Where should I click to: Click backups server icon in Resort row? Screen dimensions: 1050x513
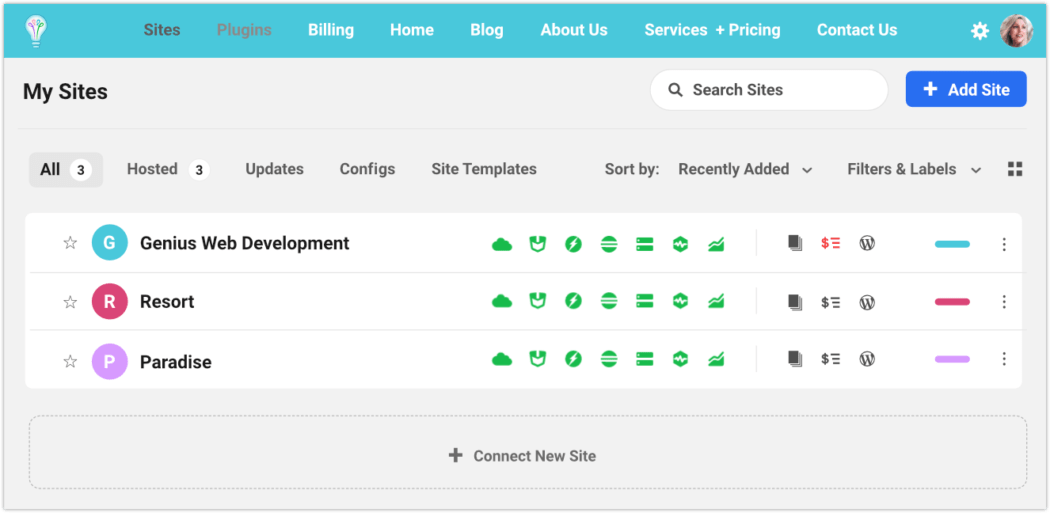pos(644,301)
